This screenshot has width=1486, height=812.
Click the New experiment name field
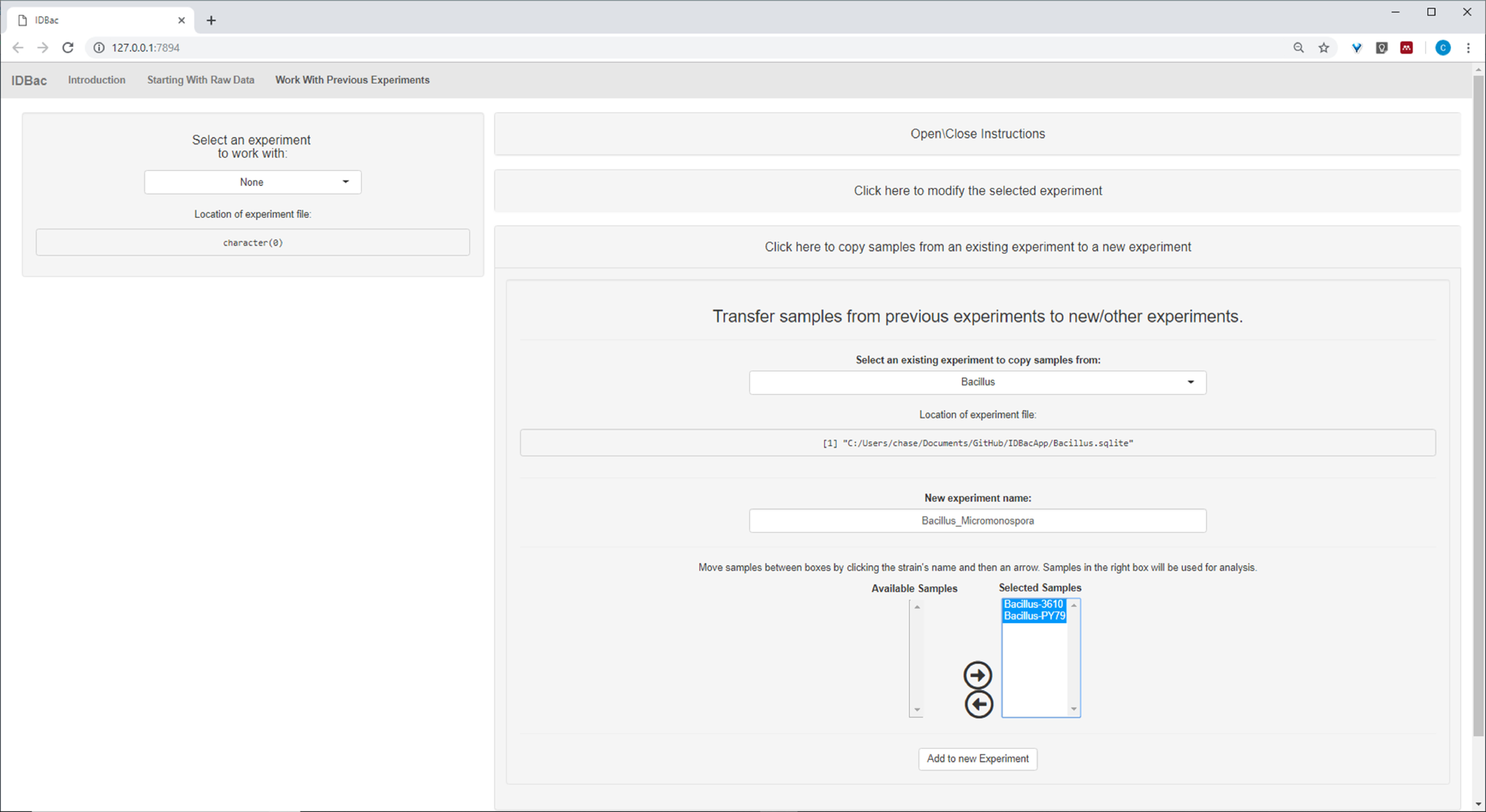coord(977,521)
